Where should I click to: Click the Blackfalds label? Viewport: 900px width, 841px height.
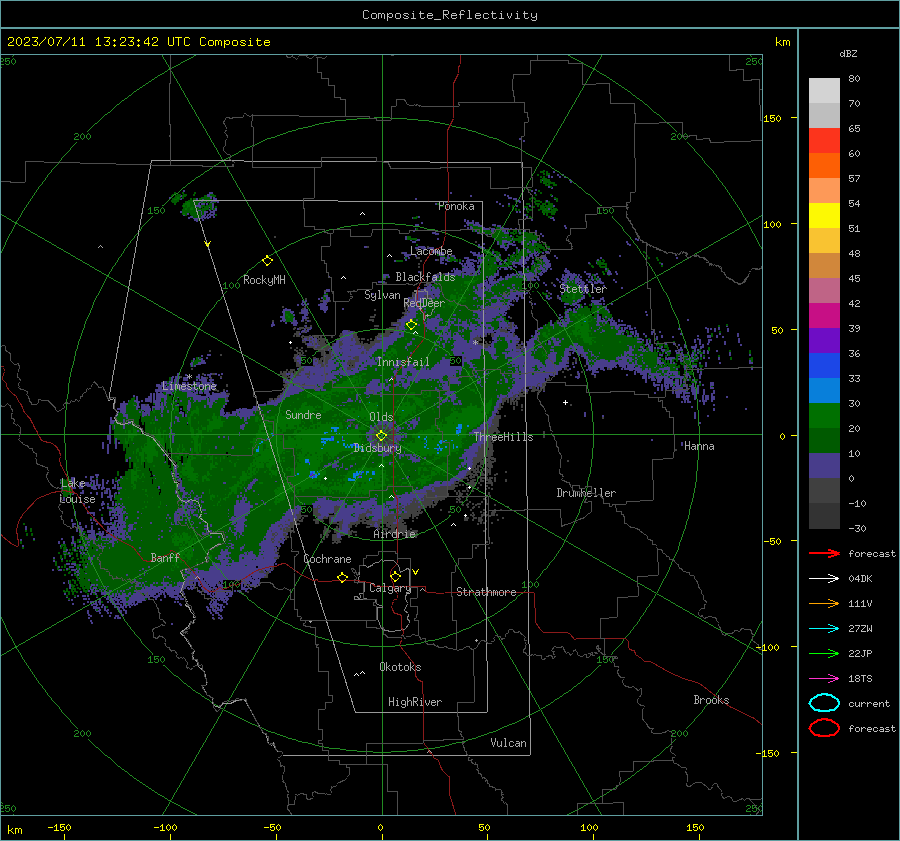point(425,277)
